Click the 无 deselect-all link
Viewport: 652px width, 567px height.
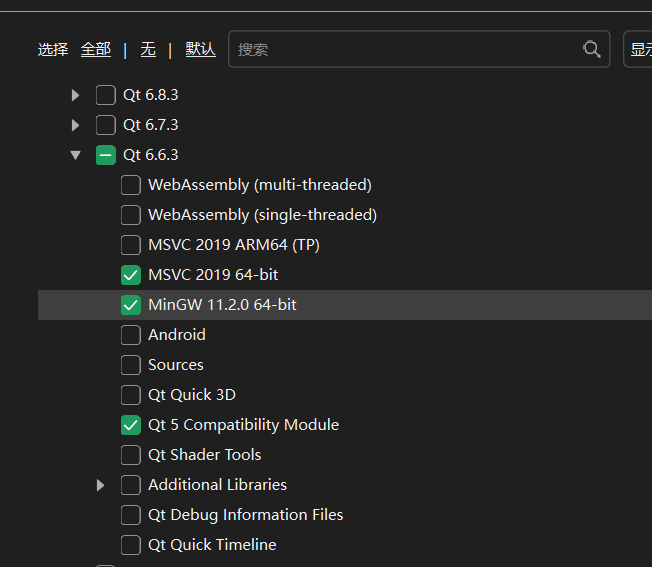click(148, 49)
